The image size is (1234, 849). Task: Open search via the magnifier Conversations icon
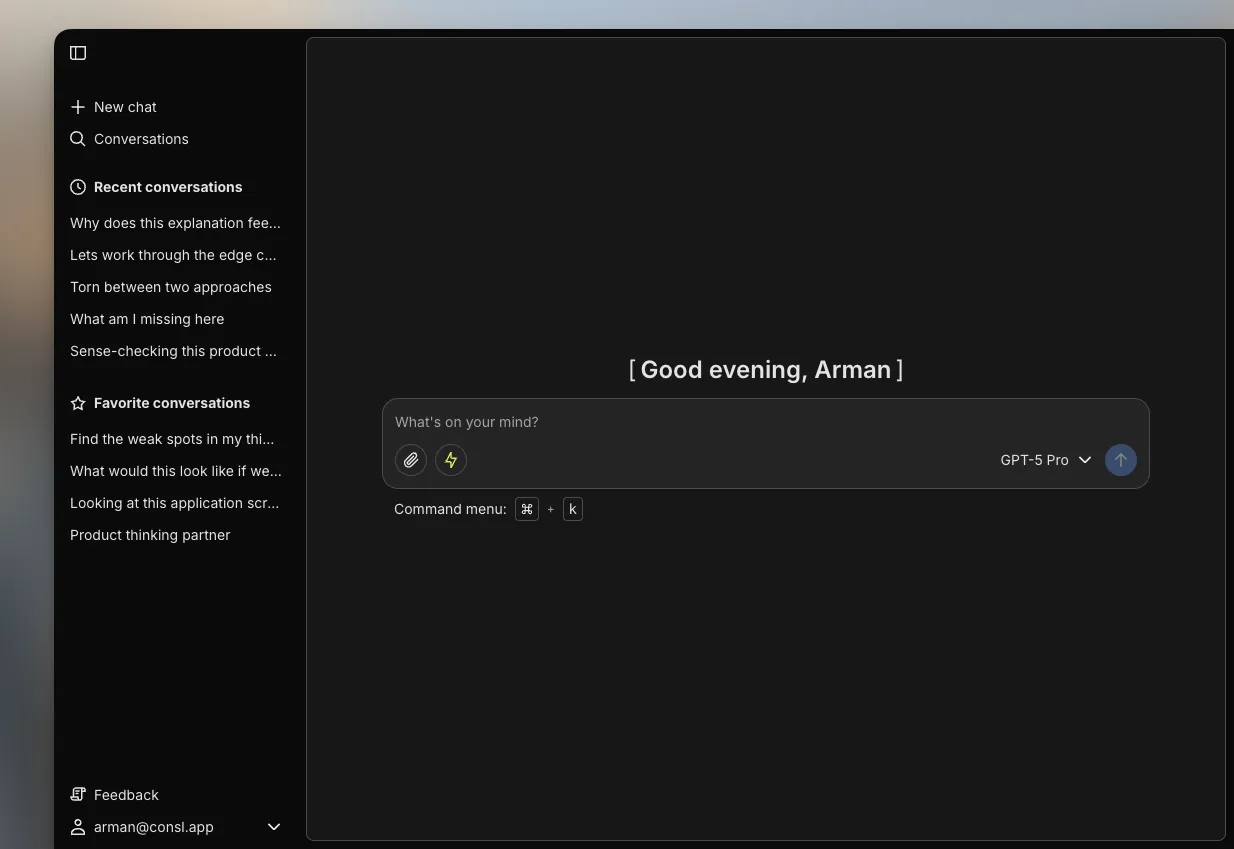pyautogui.click(x=77, y=138)
